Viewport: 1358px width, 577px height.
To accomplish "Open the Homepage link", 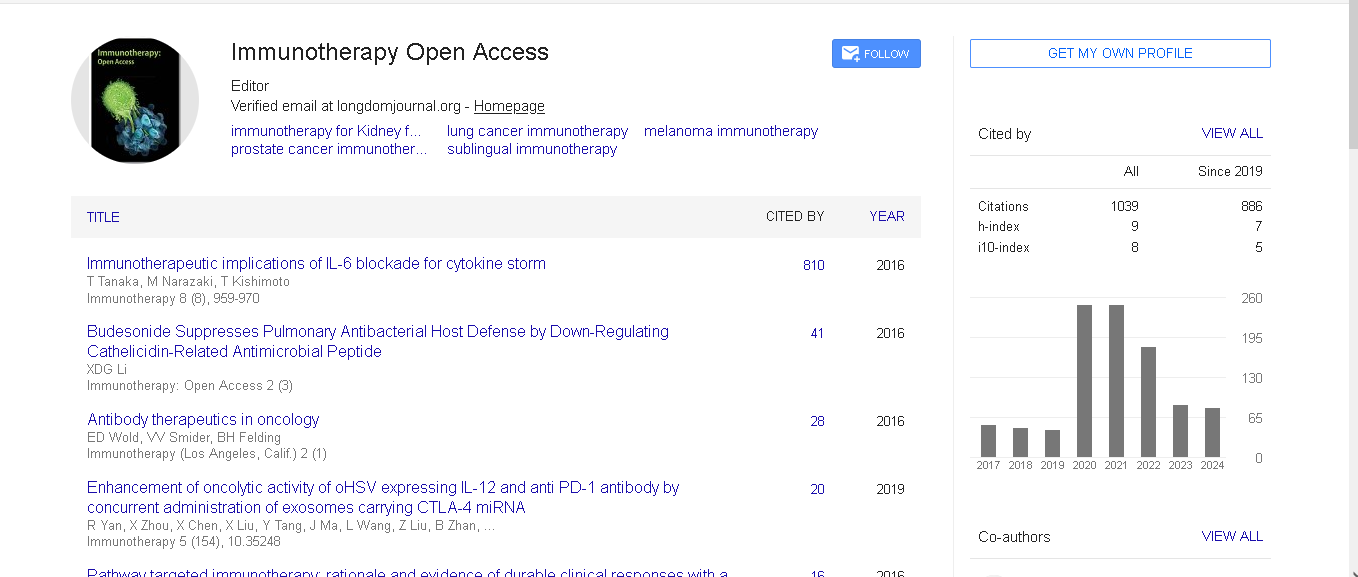I will point(509,106).
